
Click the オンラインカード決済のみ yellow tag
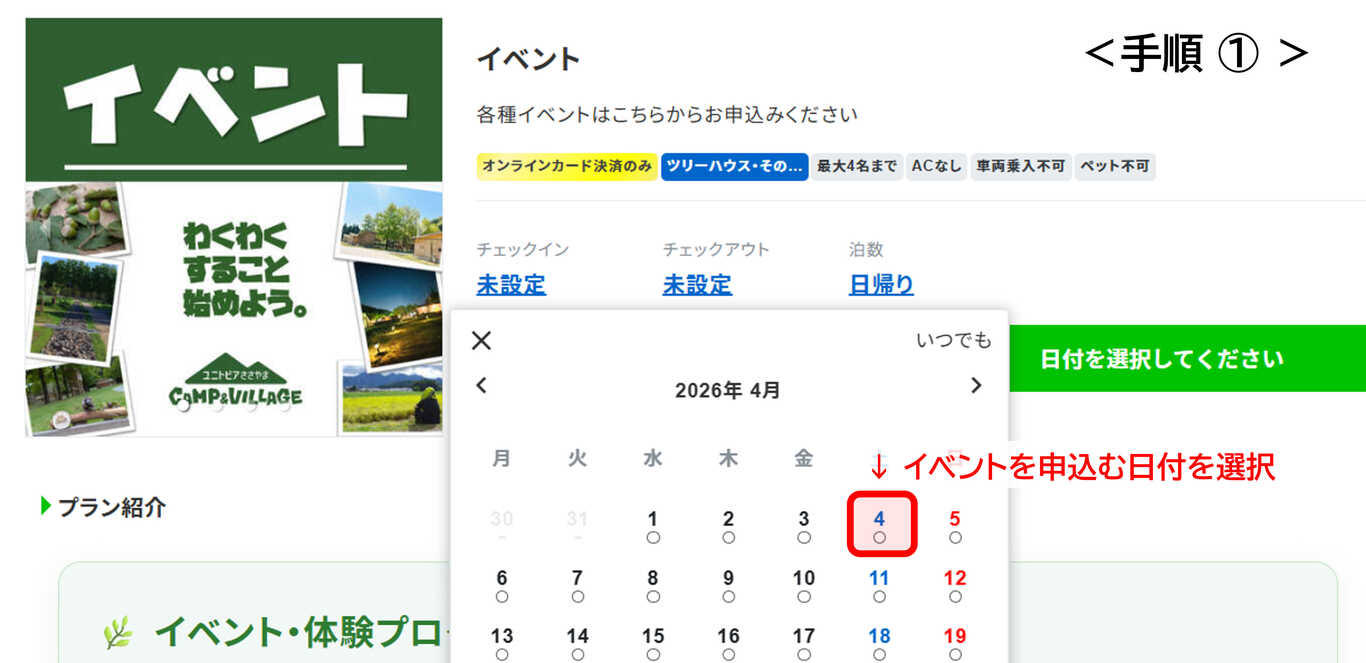566,167
